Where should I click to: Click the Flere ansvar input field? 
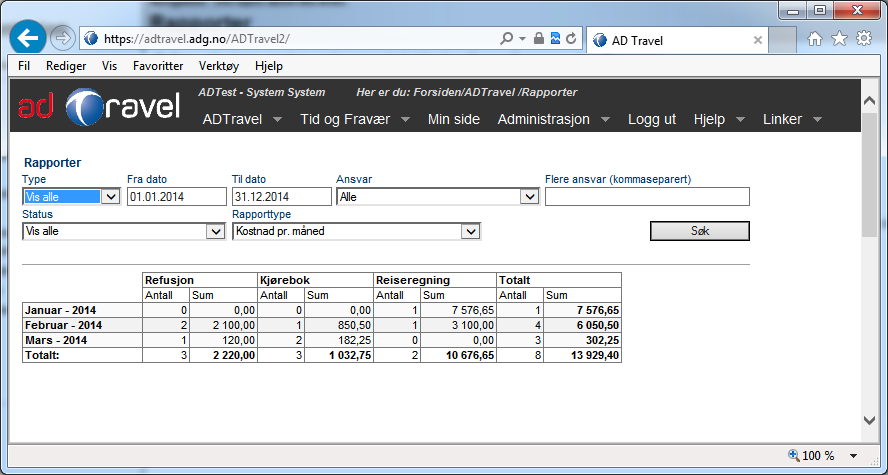[647, 196]
